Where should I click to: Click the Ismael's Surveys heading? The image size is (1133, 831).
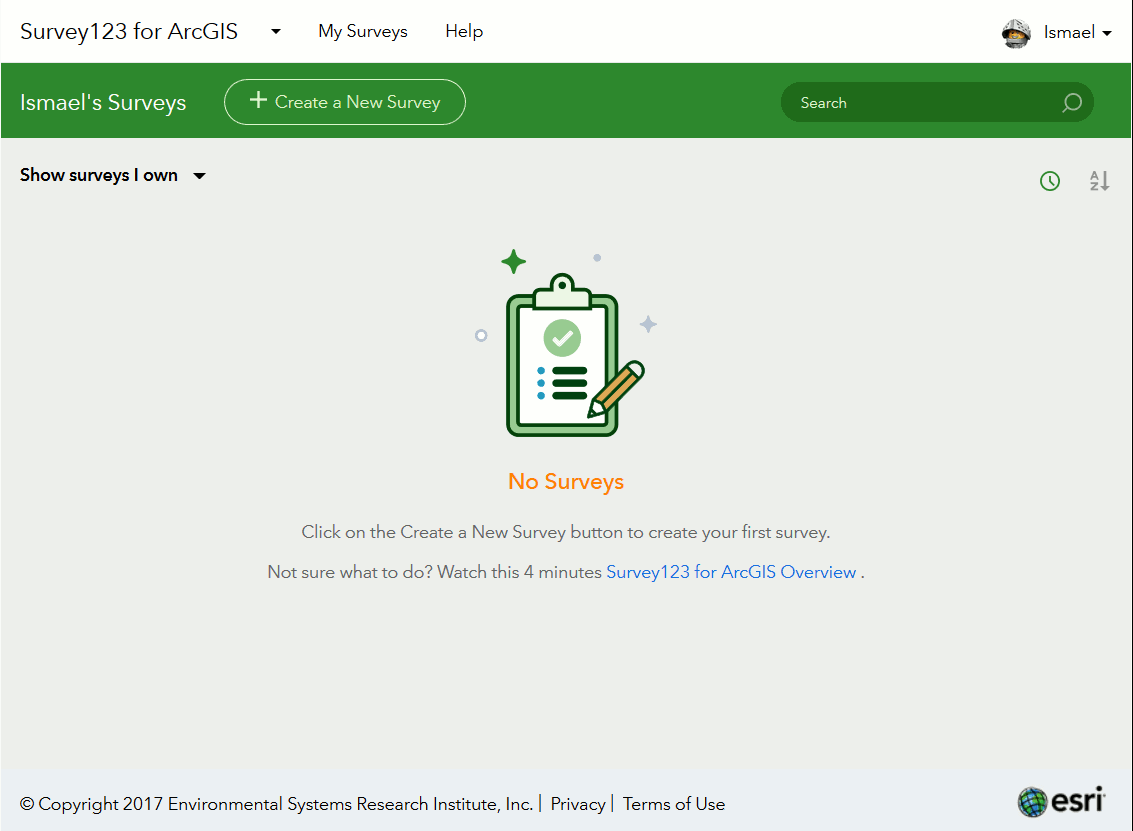click(x=103, y=103)
